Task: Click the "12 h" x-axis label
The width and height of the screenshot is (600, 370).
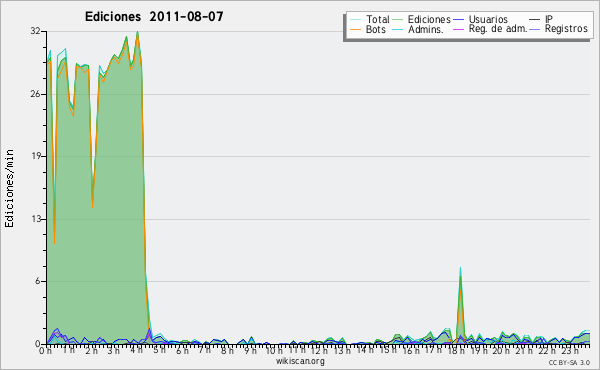Action: (318, 351)
